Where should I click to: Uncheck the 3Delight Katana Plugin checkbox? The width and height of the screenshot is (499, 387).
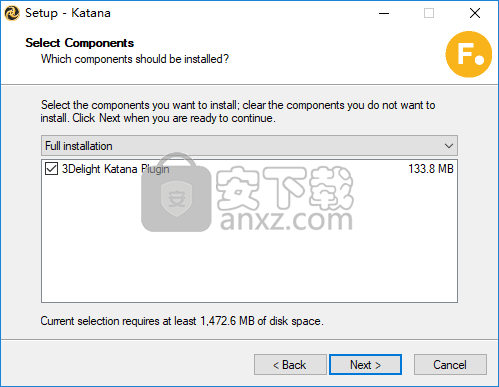click(x=51, y=169)
